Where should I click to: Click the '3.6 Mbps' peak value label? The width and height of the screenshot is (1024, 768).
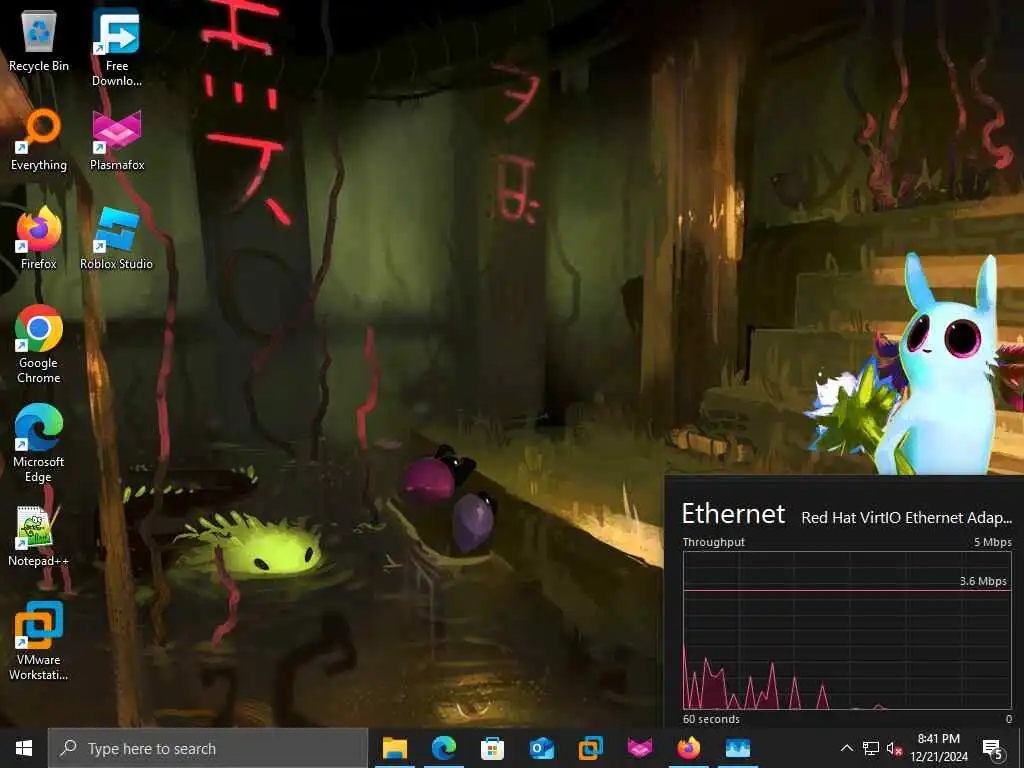pyautogui.click(x=983, y=581)
